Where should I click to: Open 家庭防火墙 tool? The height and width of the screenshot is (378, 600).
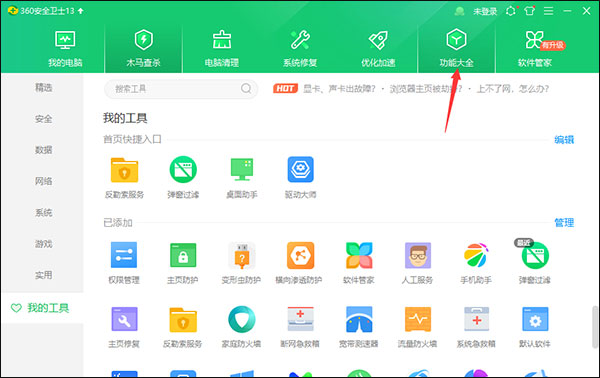(241, 327)
